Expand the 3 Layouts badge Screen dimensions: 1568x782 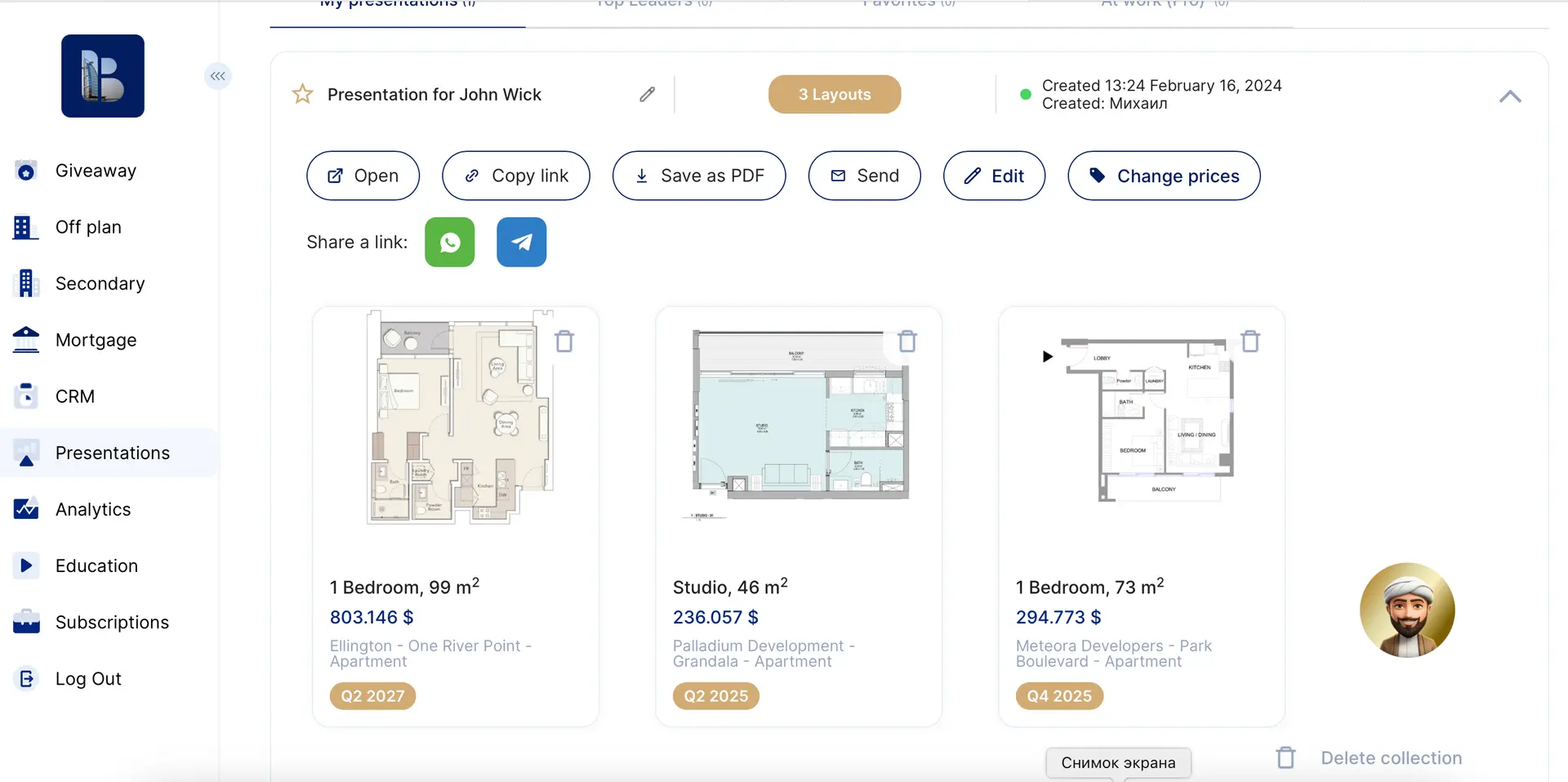[835, 94]
